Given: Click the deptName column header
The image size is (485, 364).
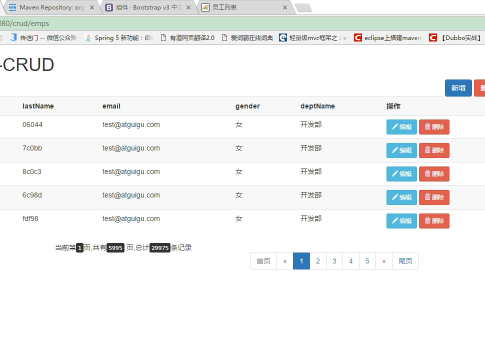Looking at the screenshot, I should [x=317, y=106].
